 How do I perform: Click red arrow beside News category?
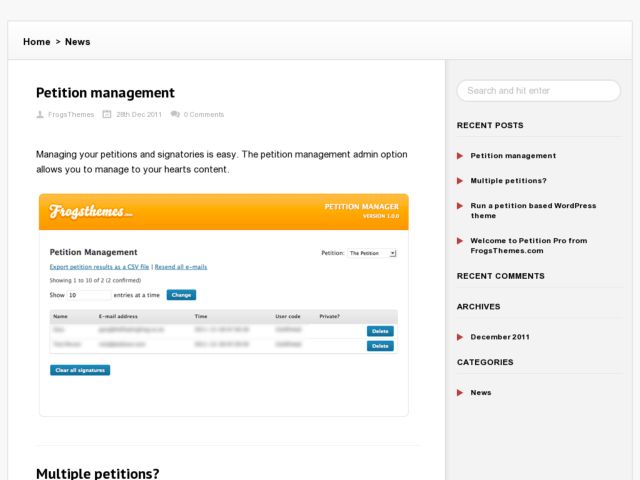[x=460, y=393]
